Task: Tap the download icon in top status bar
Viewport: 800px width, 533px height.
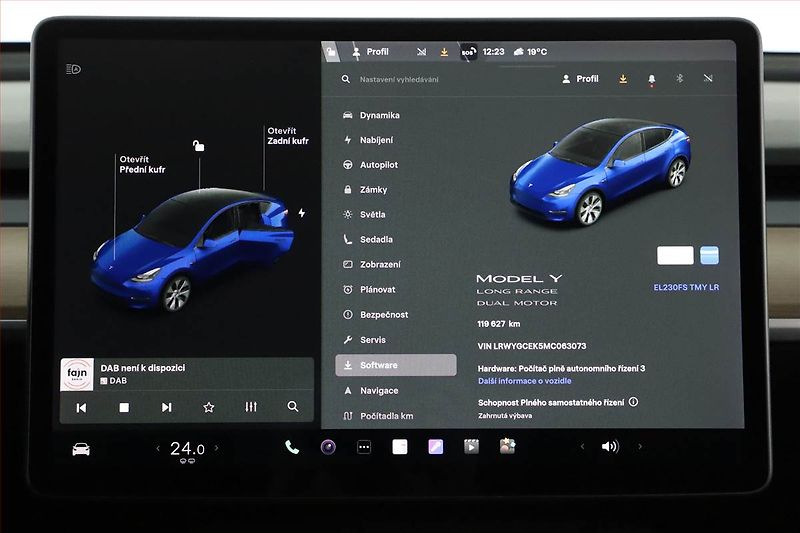Action: [444, 52]
